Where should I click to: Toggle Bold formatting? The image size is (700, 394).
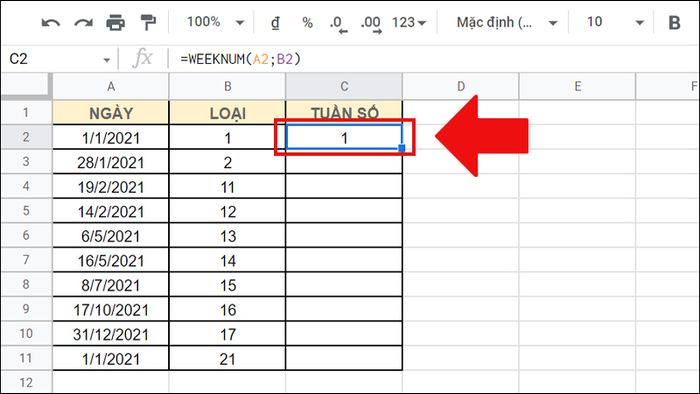click(674, 22)
